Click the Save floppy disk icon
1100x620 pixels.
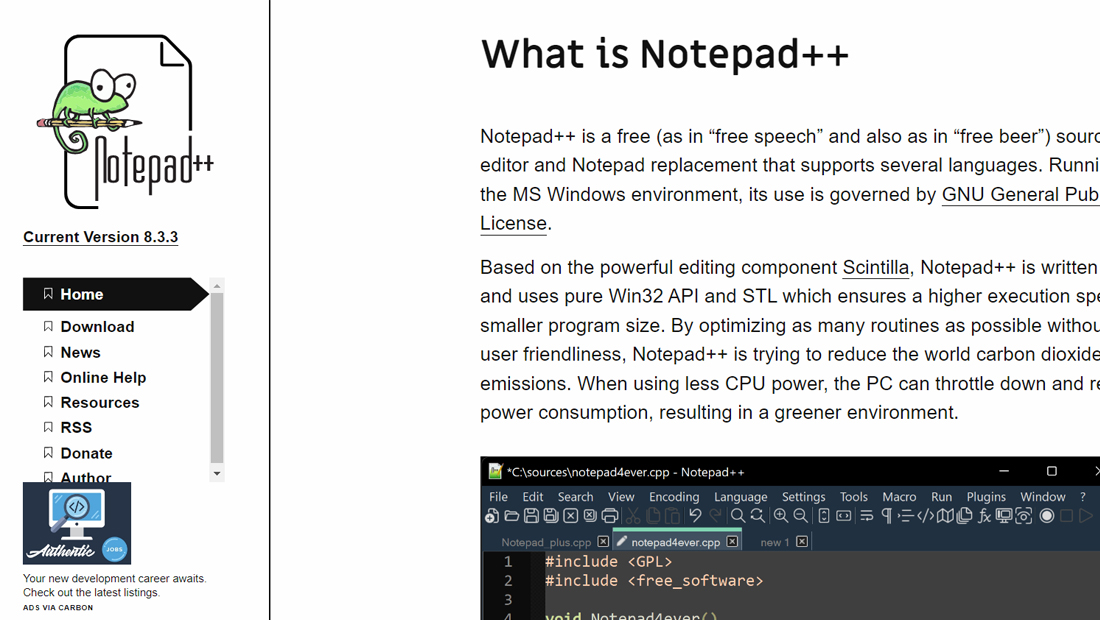pyautogui.click(x=531, y=516)
